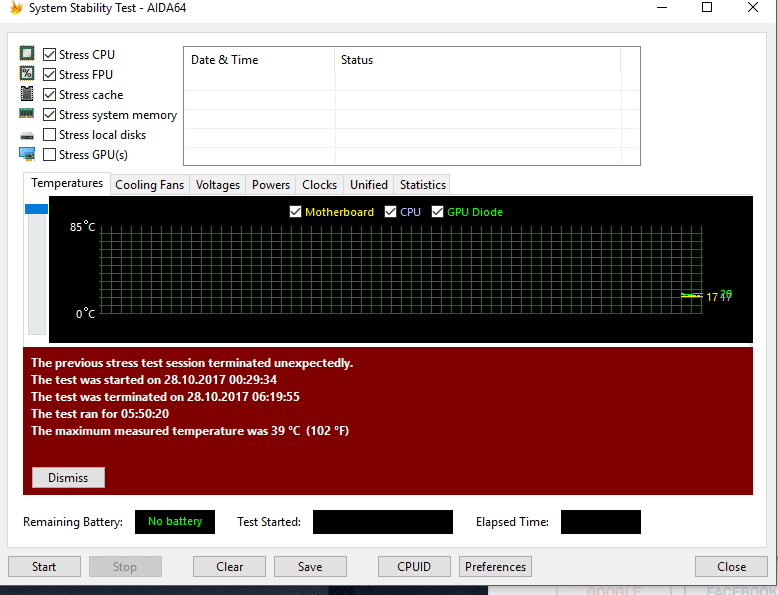The height and width of the screenshot is (595, 778).
Task: Click 'previous stress test session terminated unexpectedly' text
Action: tap(192, 363)
